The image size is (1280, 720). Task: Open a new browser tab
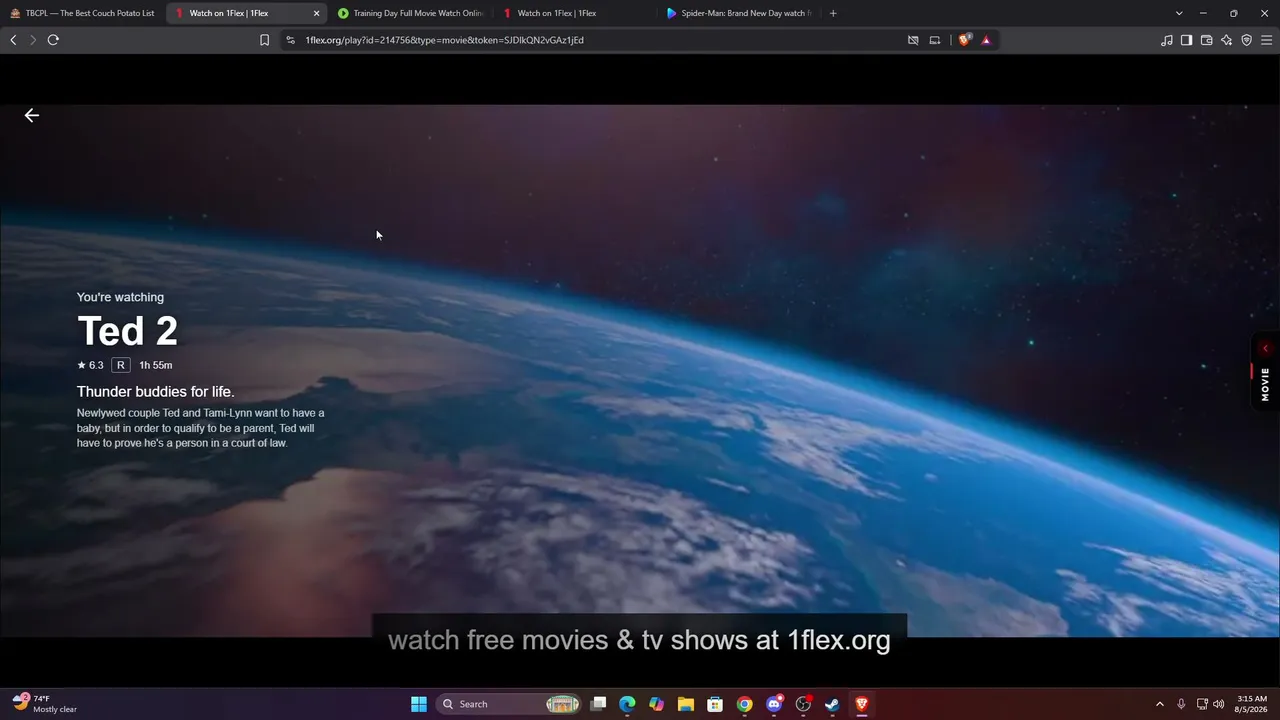833,13
